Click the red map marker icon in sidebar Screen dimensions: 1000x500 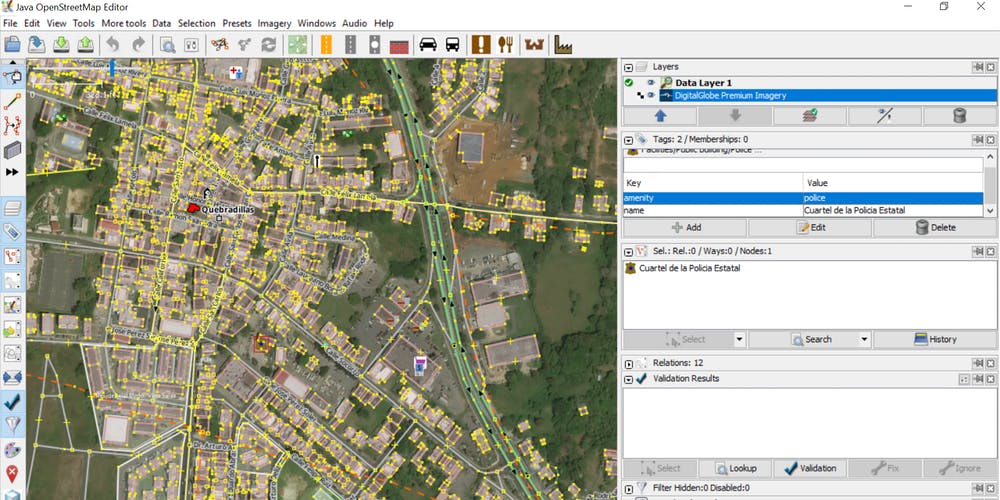pos(12,473)
